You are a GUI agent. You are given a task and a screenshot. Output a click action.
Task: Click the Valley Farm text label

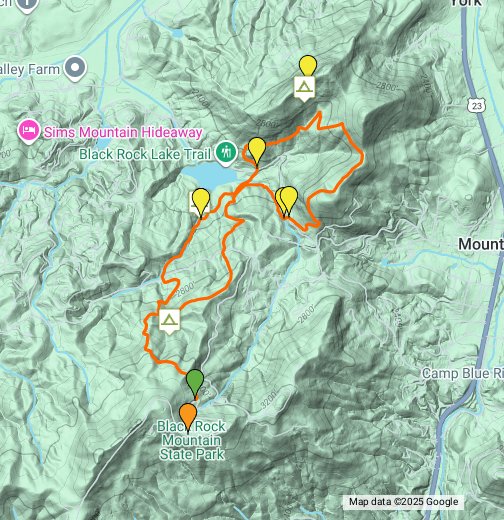pyautogui.click(x=29, y=69)
